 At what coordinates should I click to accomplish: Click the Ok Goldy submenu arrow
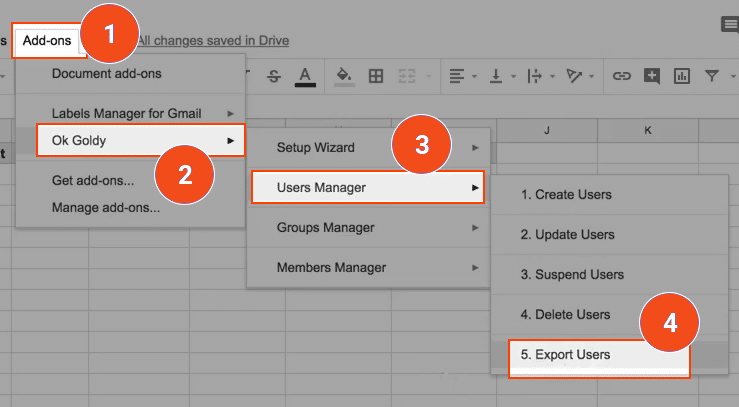(230, 140)
